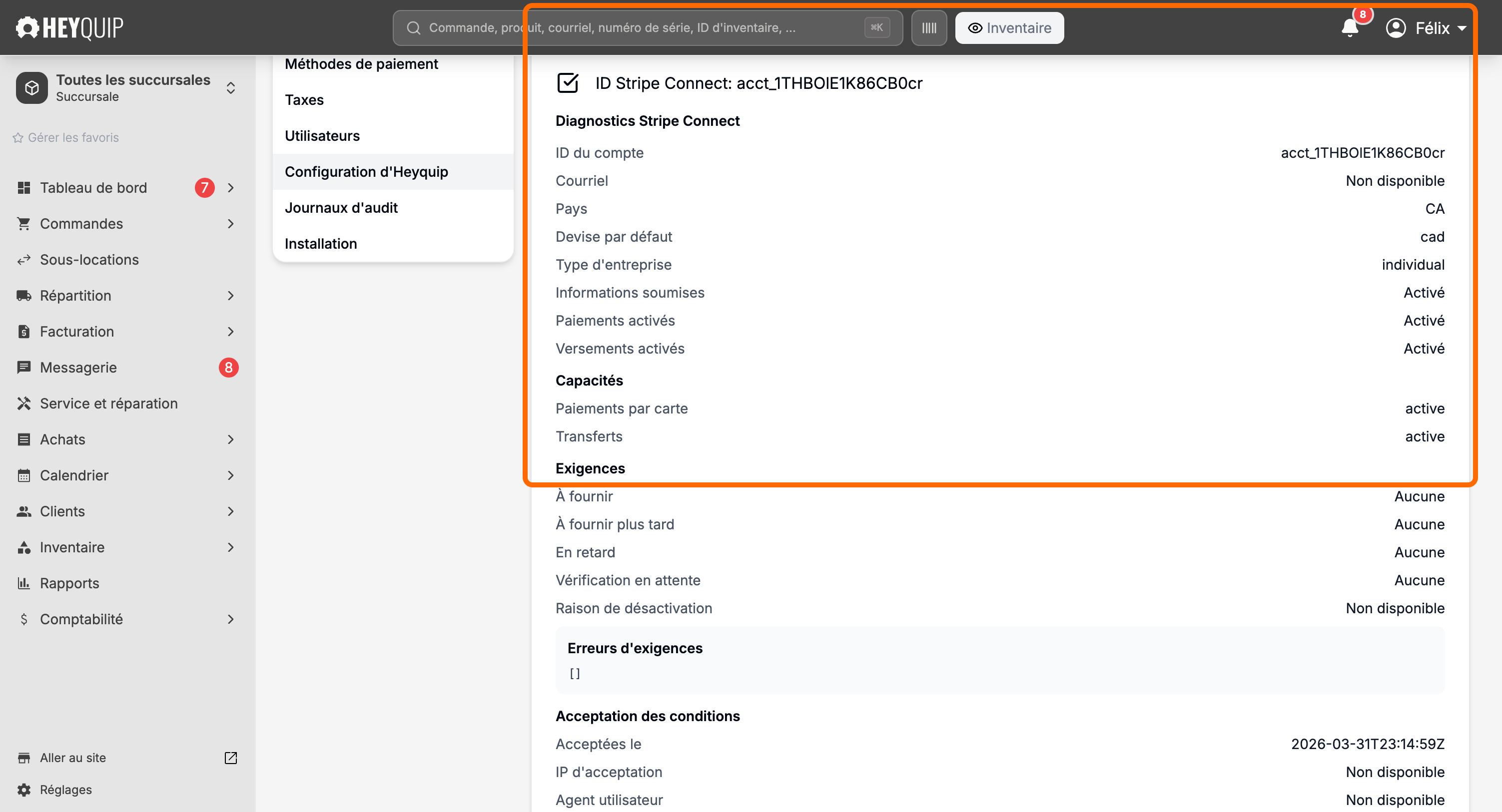Image resolution: width=1502 pixels, height=812 pixels.
Task: Open the Toutes les succursales branch selector
Action: [126, 88]
